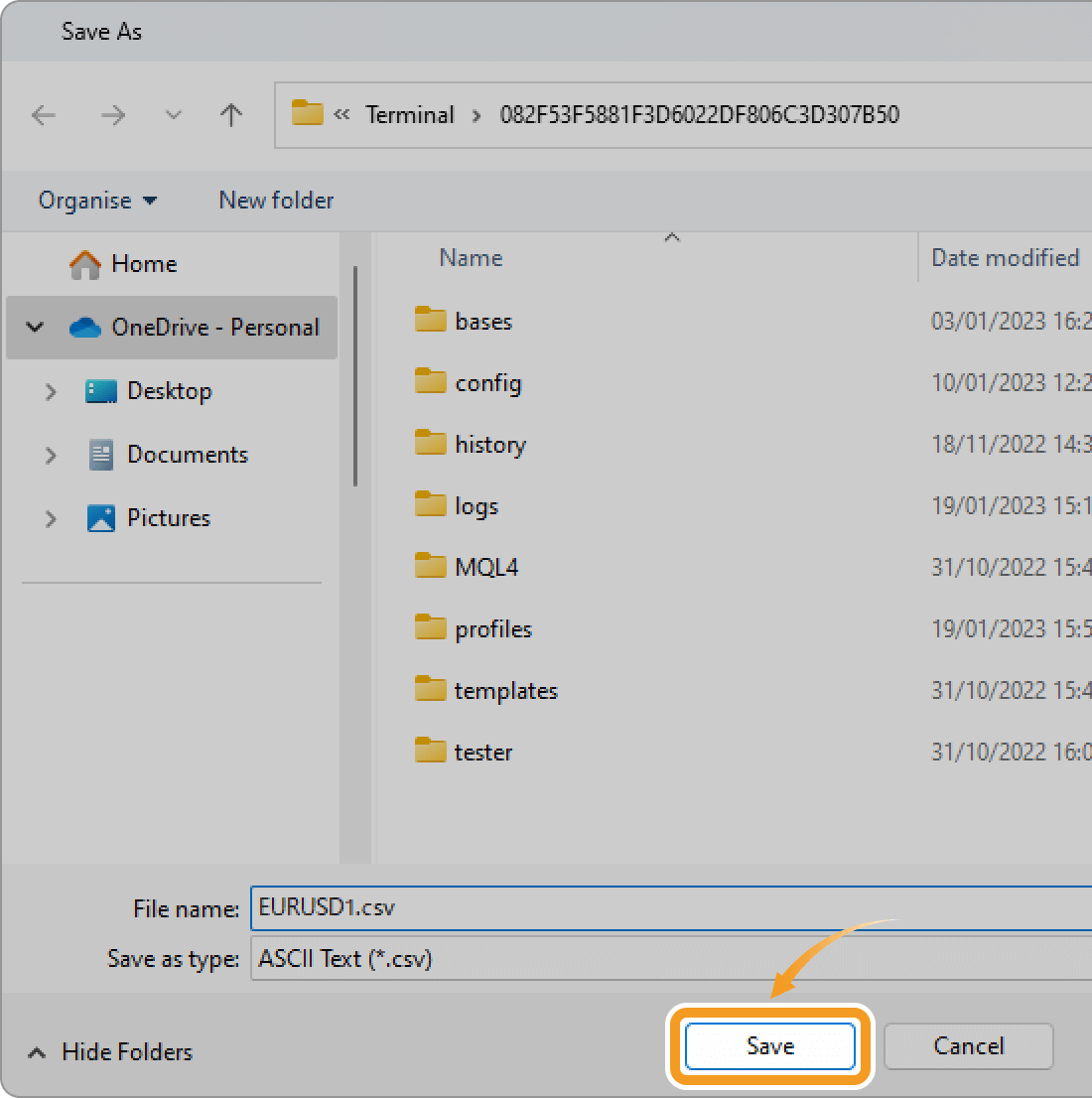The width and height of the screenshot is (1092, 1098).
Task: Click the history folder icon
Action: pyautogui.click(x=430, y=443)
